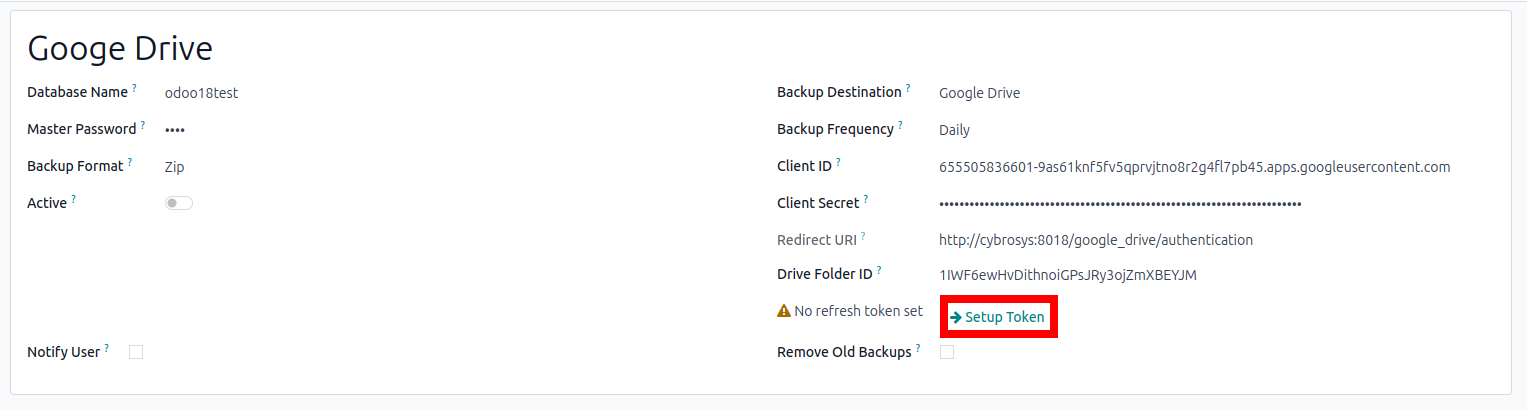This screenshot has width=1527, height=410.
Task: Open the Backup Format dropdown showing Zip
Action: (175, 167)
